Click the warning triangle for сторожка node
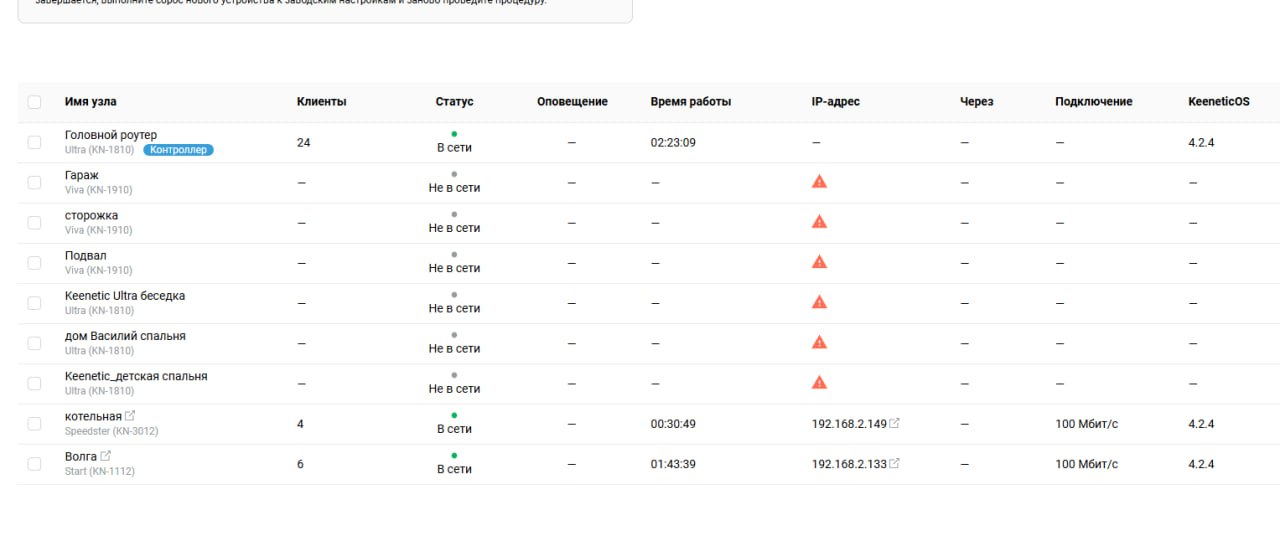The image size is (1280, 541). 819,221
